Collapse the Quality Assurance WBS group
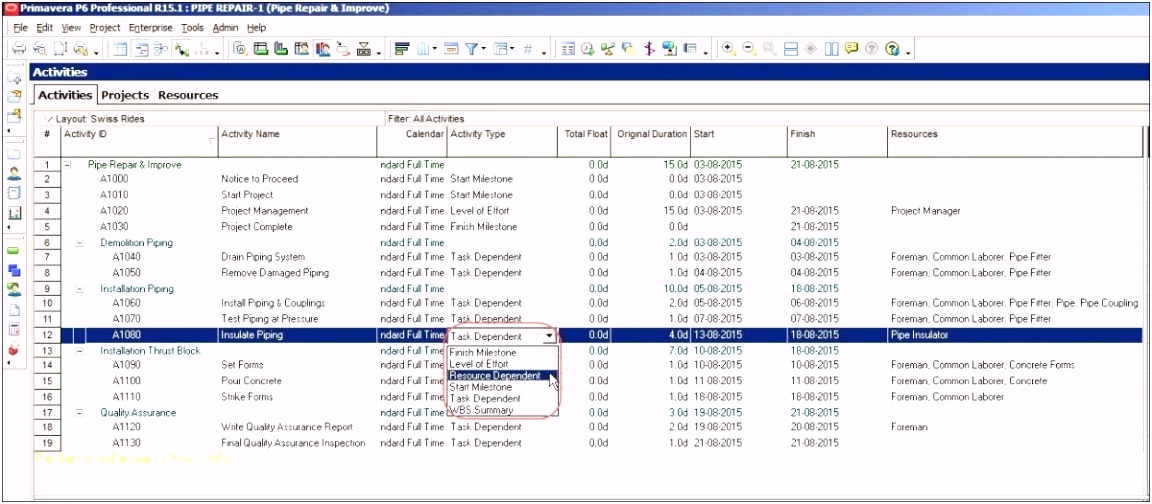The image size is (1152, 504). click(80, 412)
